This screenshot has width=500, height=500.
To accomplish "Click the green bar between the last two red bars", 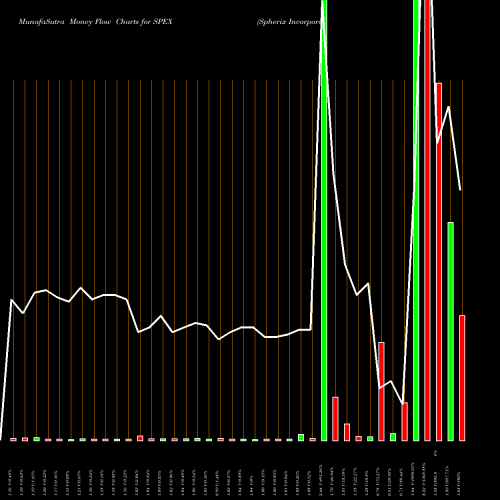I will [x=450, y=331].
